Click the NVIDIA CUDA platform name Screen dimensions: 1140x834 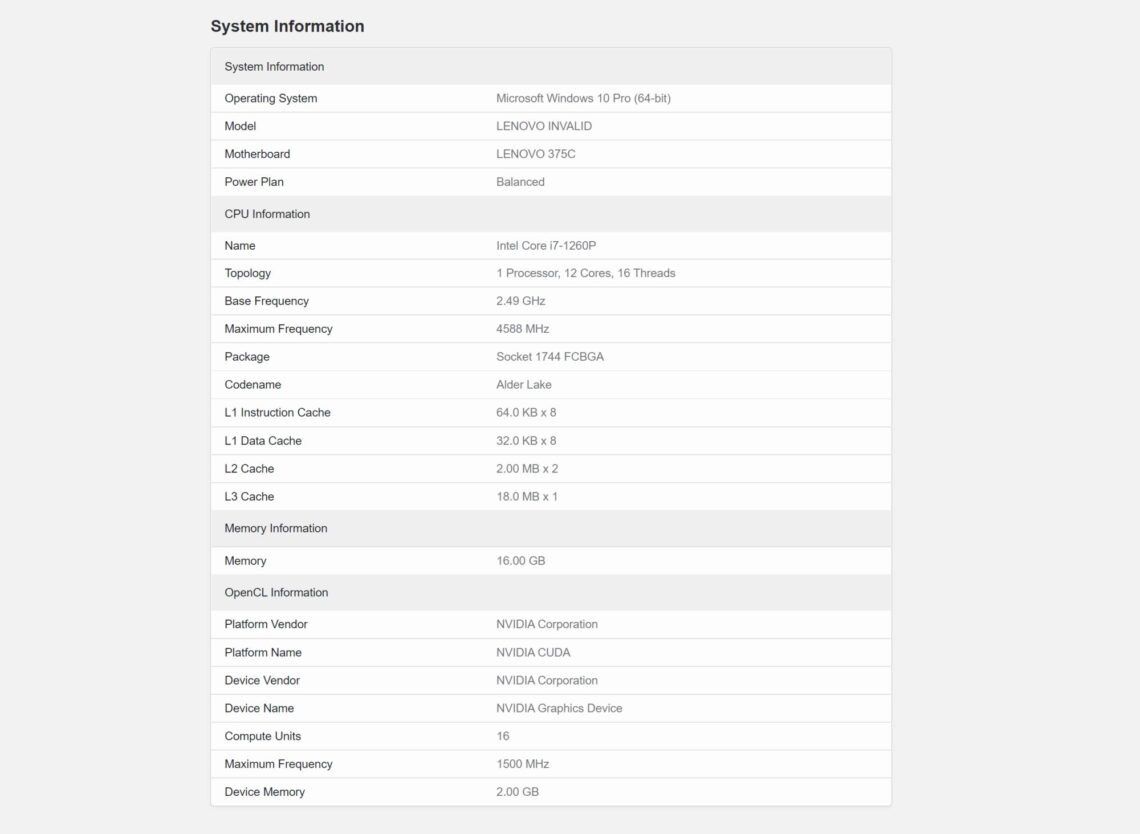(x=533, y=652)
